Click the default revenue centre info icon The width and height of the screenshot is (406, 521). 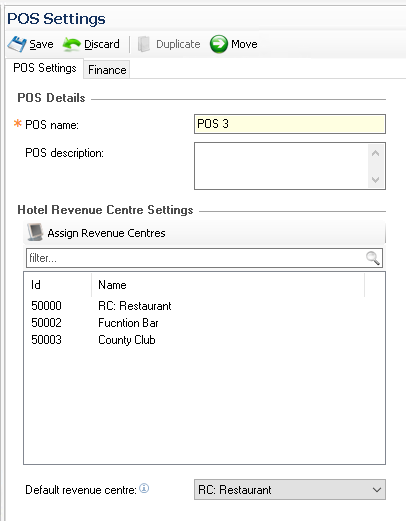(144, 488)
